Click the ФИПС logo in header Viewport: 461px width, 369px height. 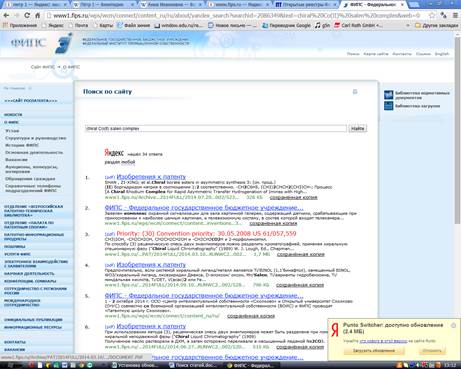click(42, 43)
